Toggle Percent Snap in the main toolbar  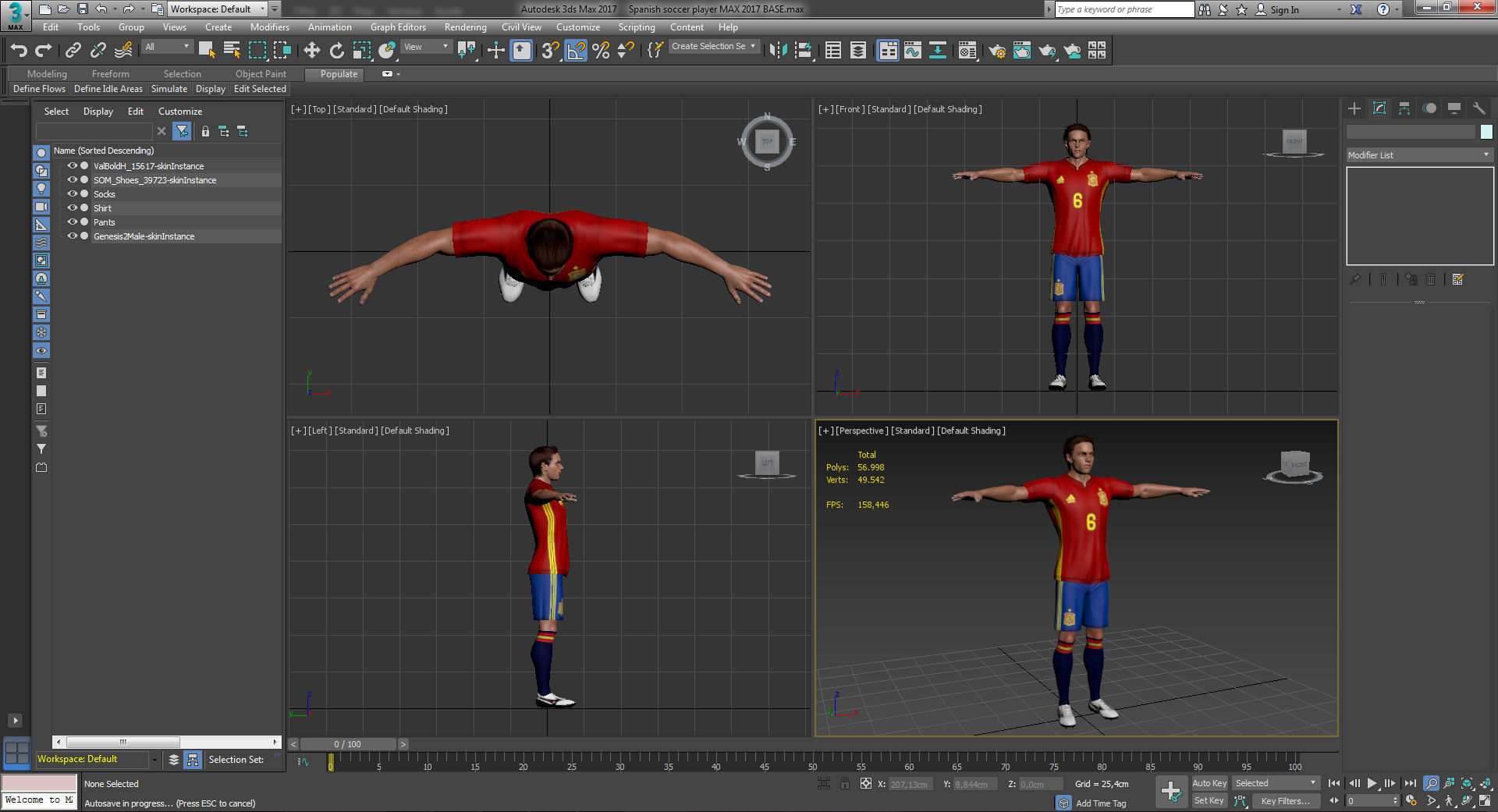click(601, 51)
